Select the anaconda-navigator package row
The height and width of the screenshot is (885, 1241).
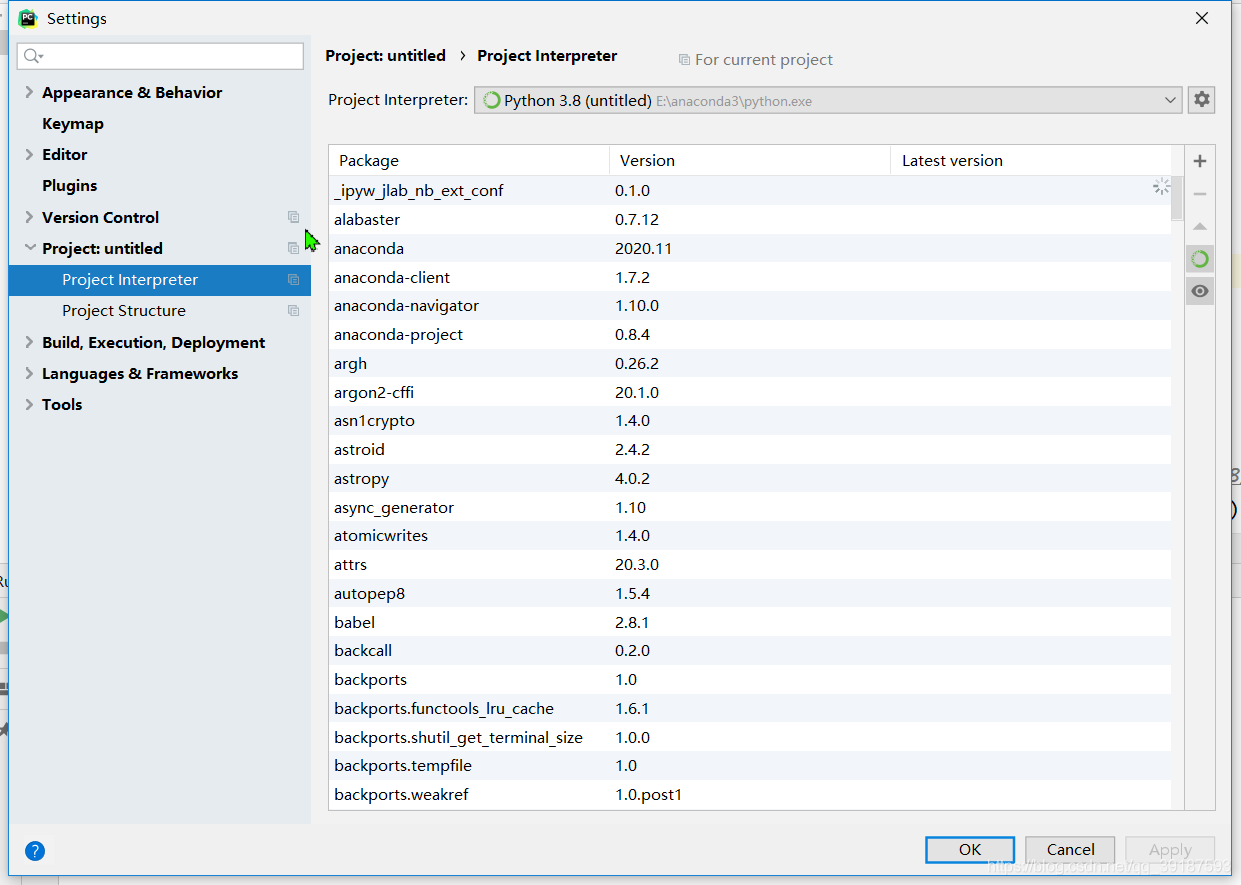[x=750, y=305]
